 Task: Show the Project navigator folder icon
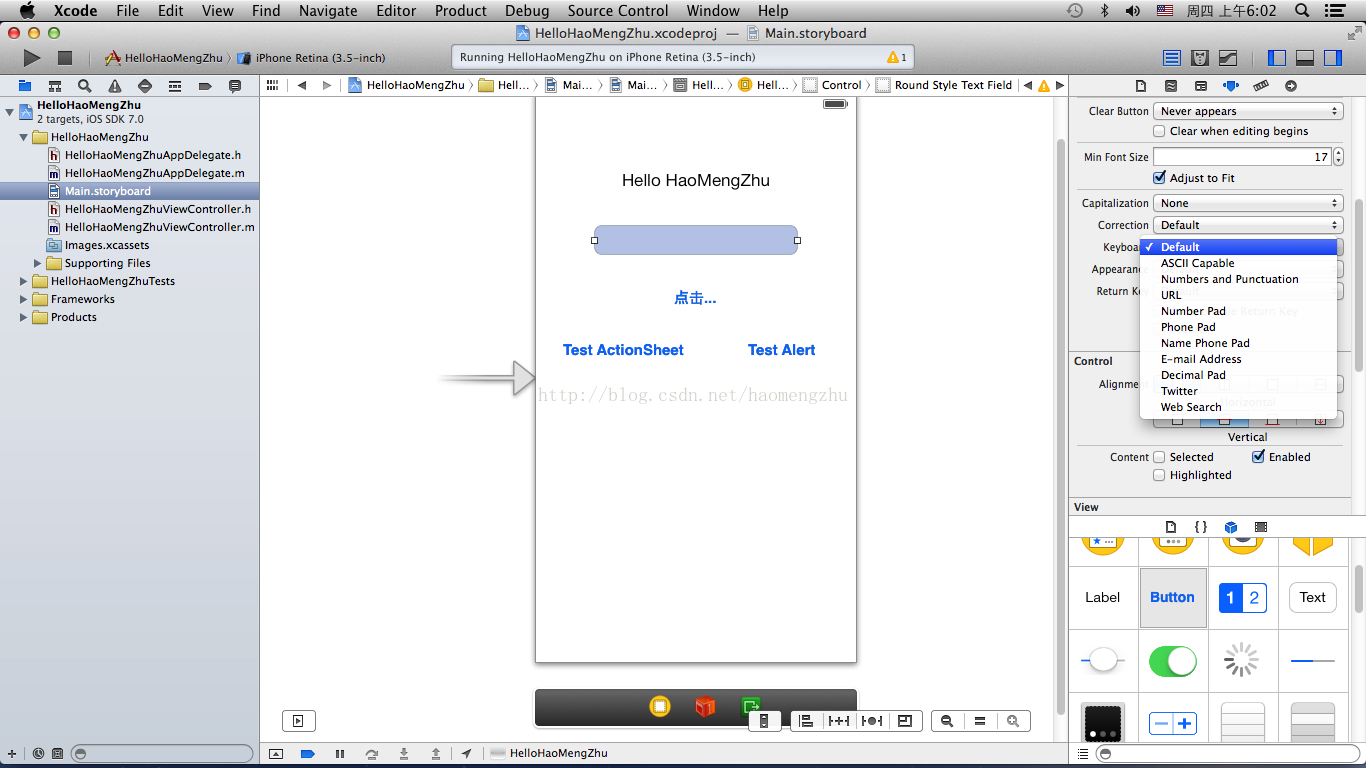pos(25,86)
